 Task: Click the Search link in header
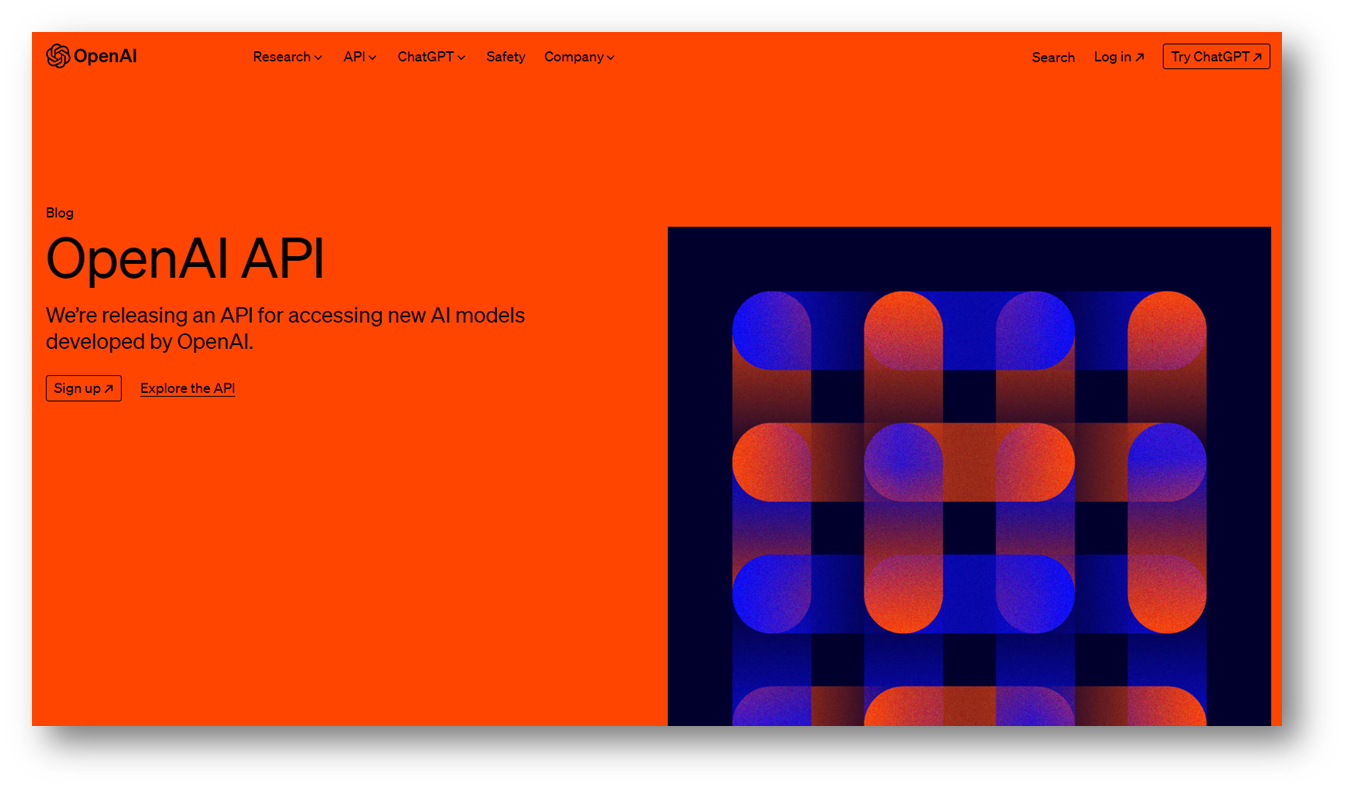[x=1053, y=57]
